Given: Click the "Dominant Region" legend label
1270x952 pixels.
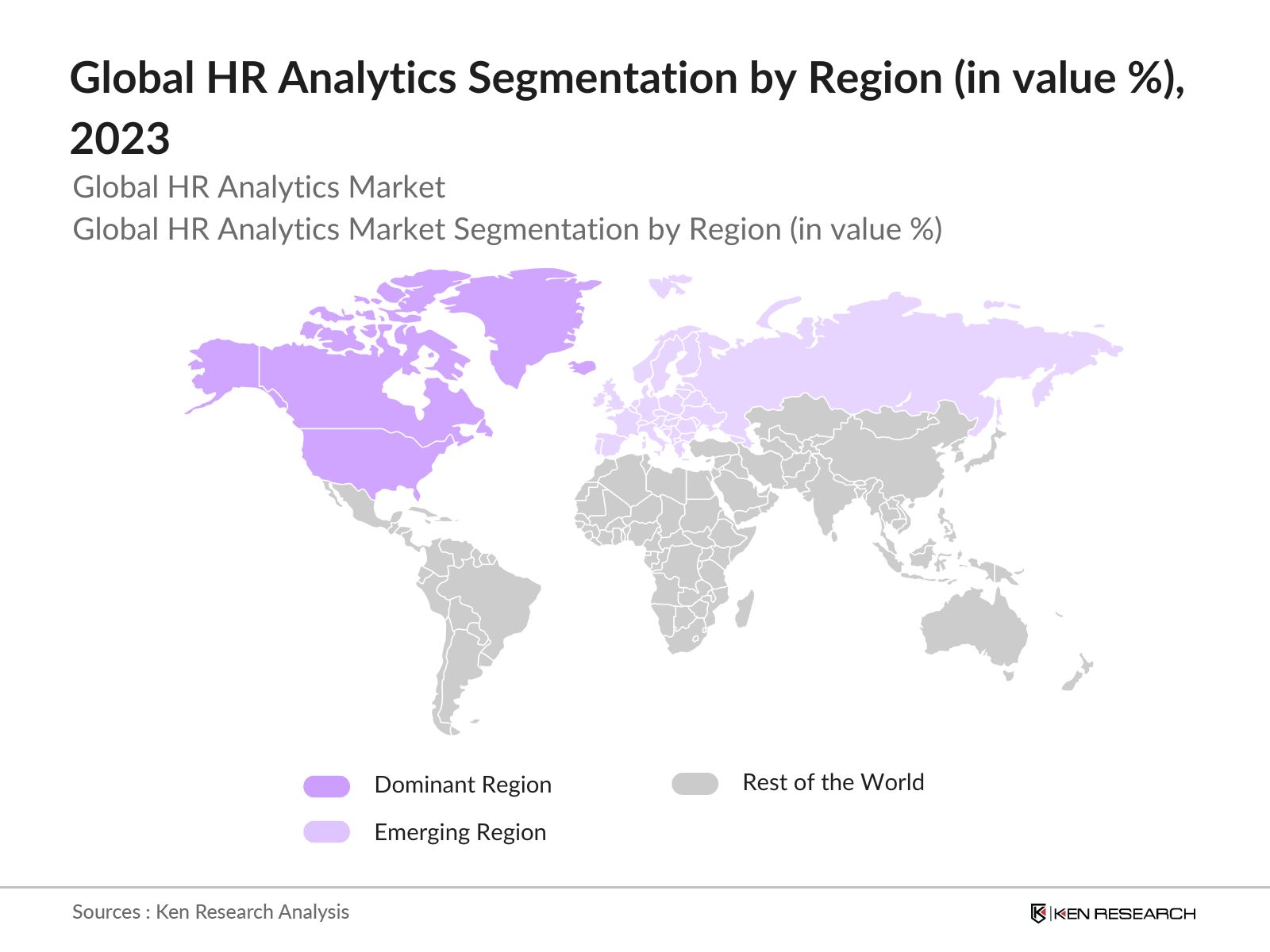Looking at the screenshot, I should tap(462, 785).
